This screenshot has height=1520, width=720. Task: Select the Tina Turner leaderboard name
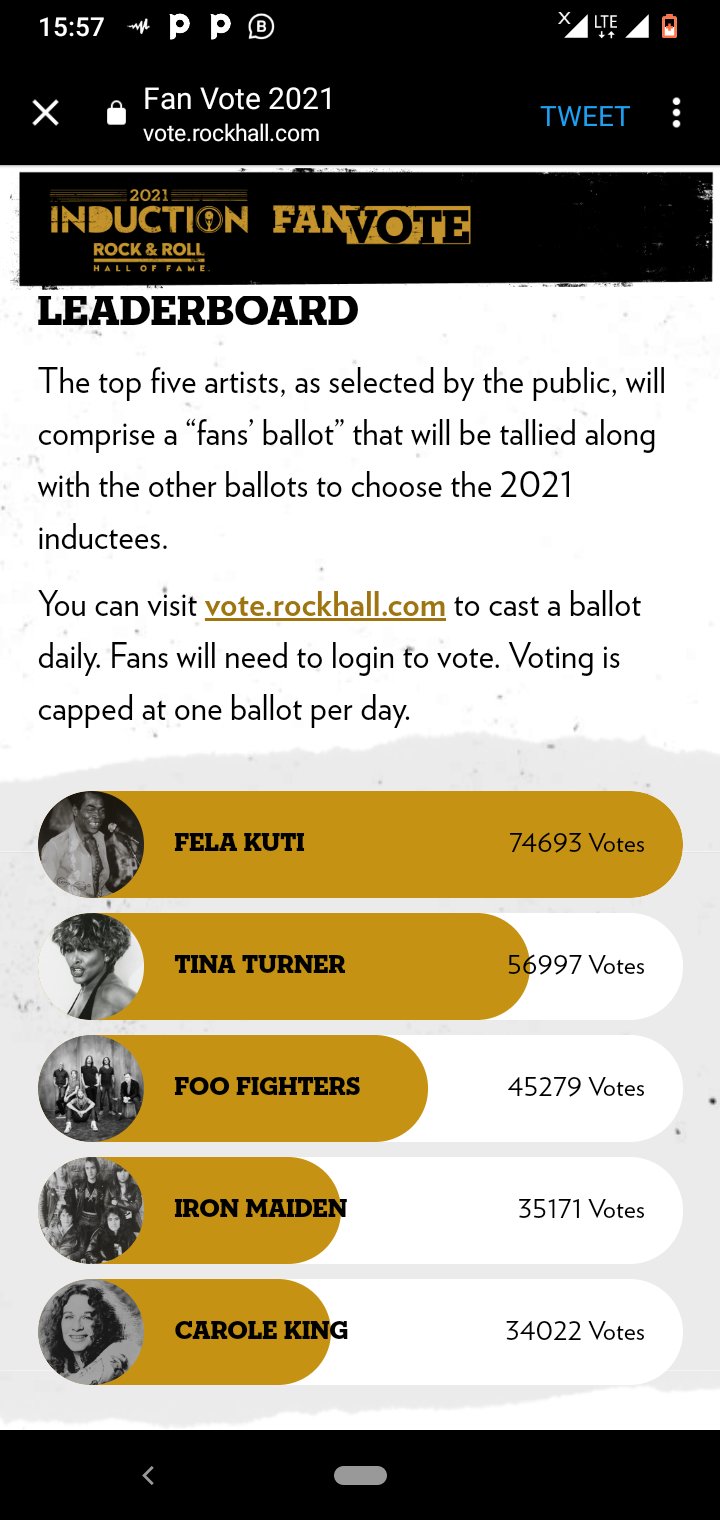tap(260, 965)
